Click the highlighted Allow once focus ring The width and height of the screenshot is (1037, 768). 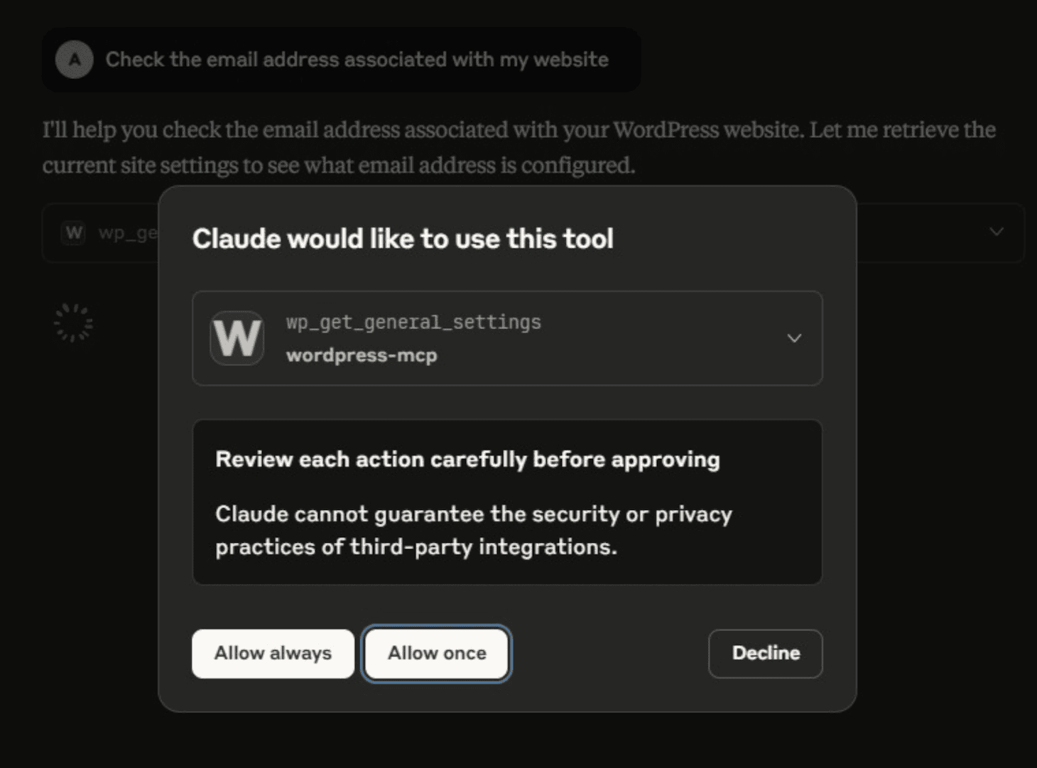click(x=436, y=653)
